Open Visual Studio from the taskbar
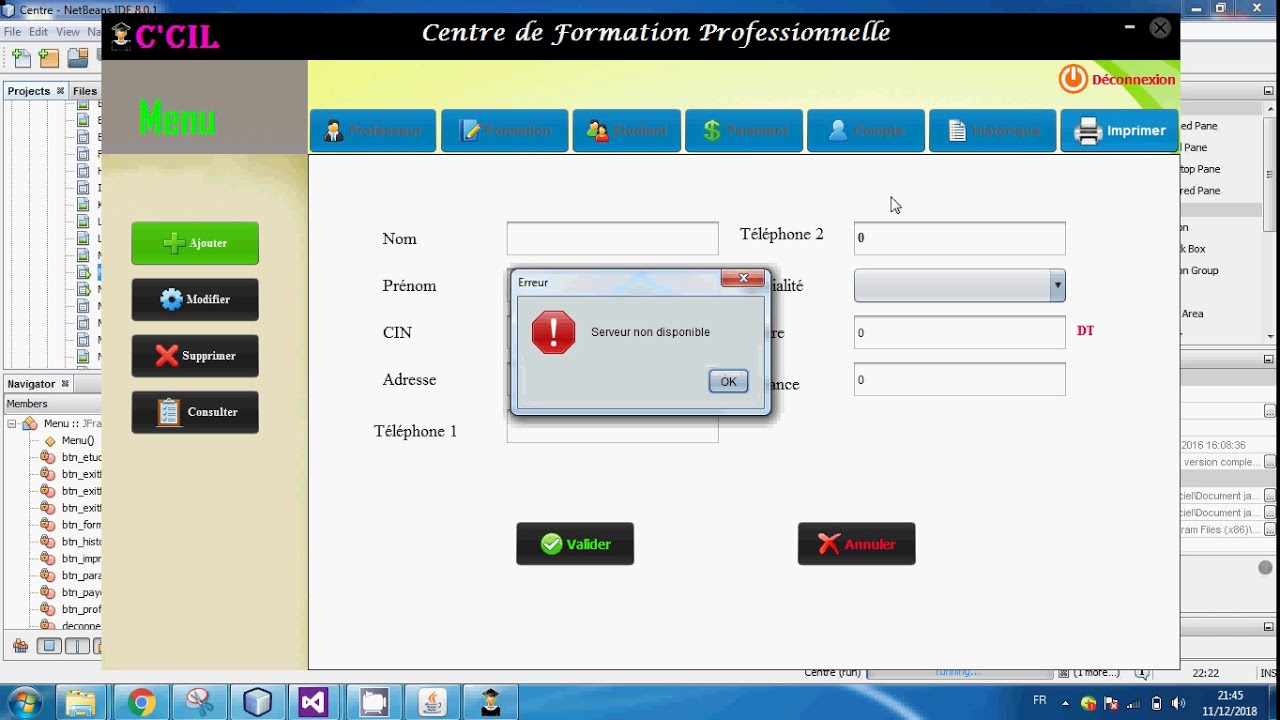 click(x=313, y=702)
